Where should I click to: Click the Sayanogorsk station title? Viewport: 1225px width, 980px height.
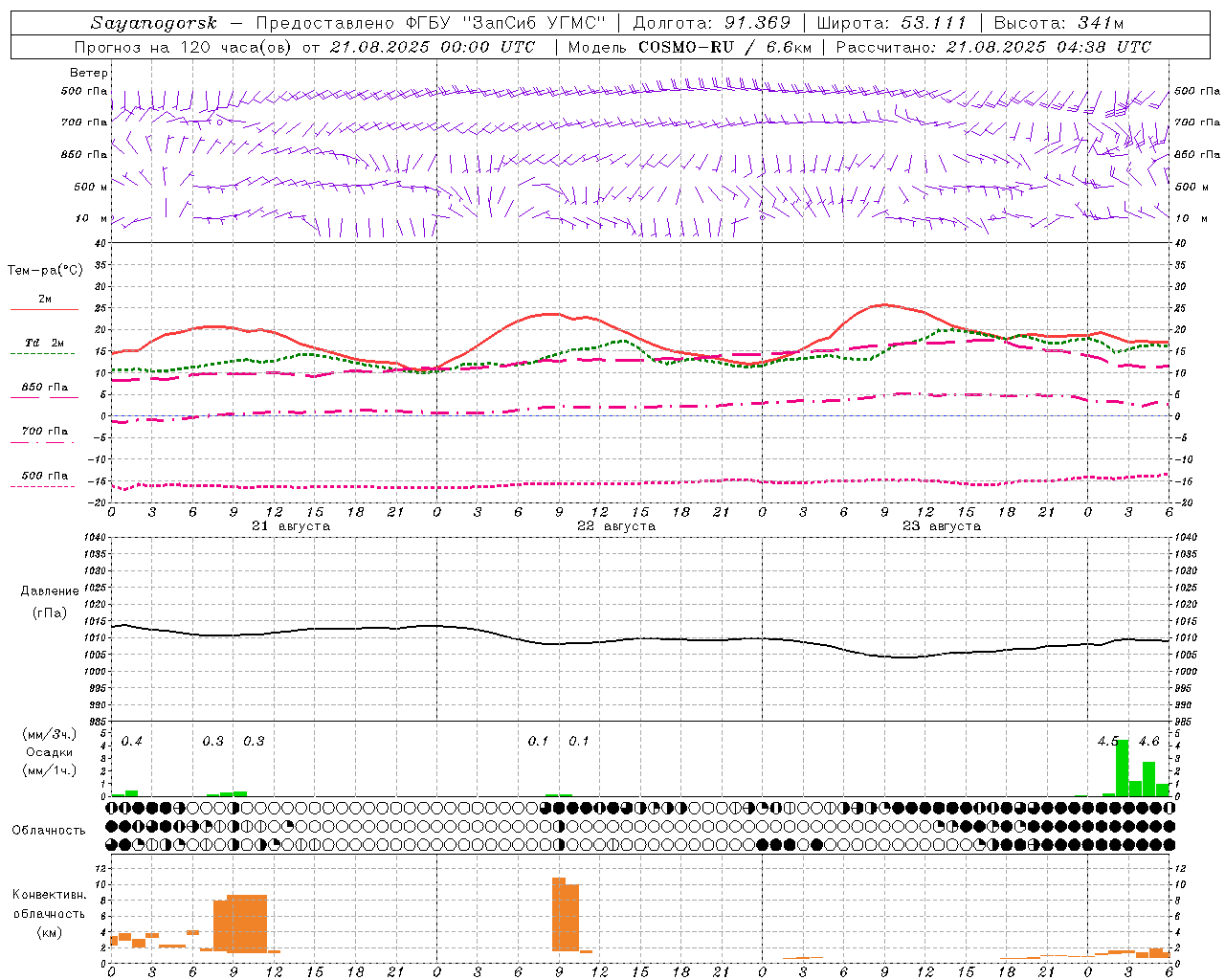[154, 23]
